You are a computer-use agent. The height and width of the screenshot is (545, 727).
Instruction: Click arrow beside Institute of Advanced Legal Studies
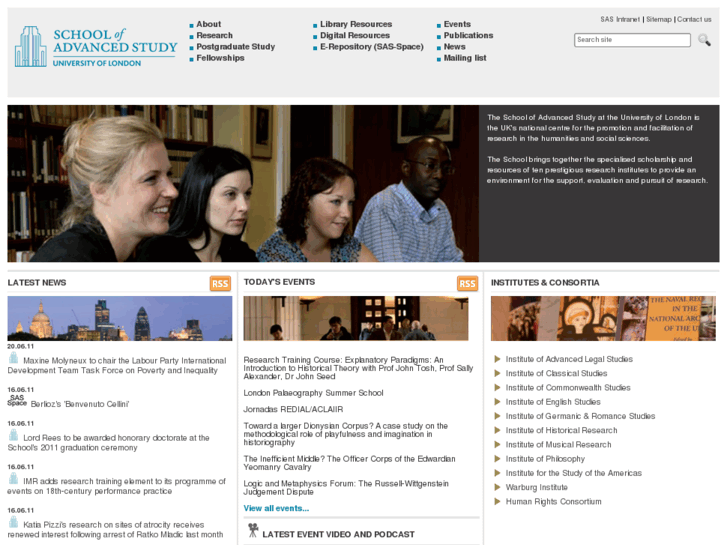coord(497,359)
